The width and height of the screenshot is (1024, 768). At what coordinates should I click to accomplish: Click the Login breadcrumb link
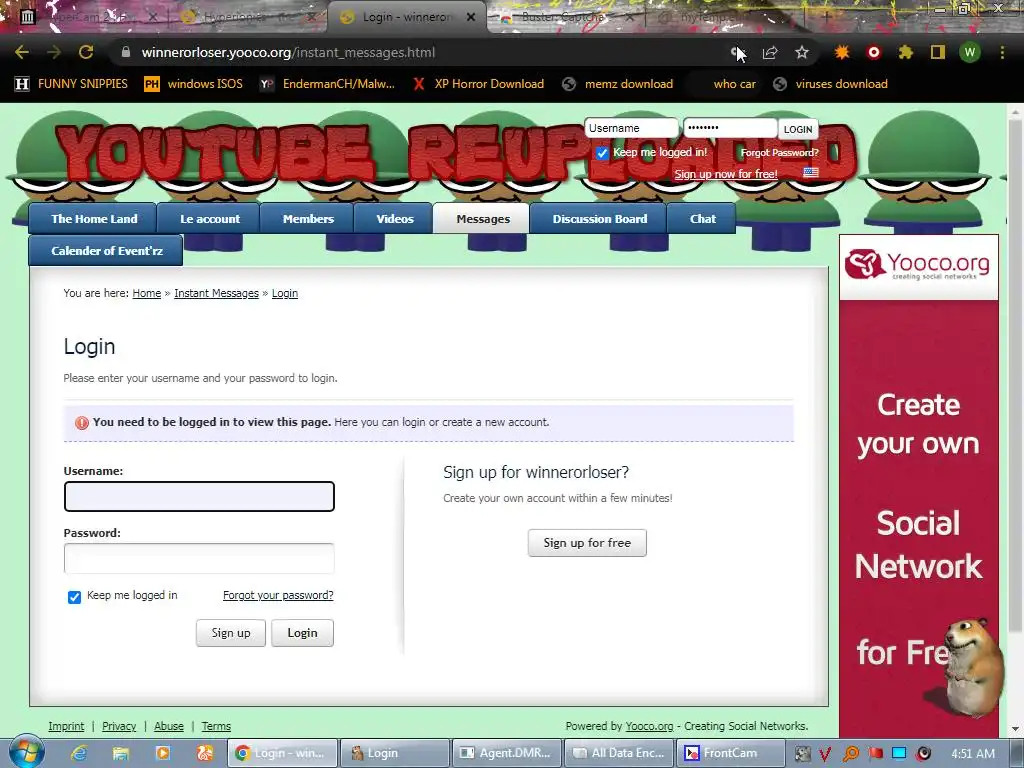pos(285,293)
